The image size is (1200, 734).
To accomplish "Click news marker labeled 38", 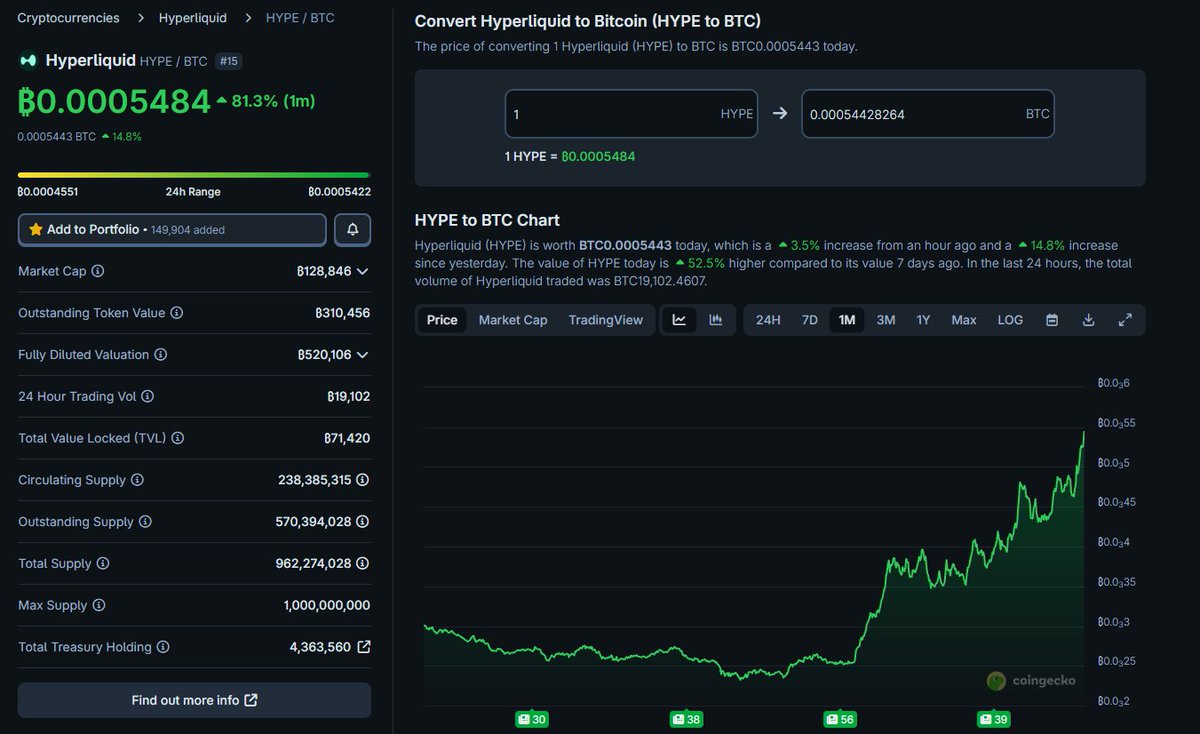I will tap(686, 719).
